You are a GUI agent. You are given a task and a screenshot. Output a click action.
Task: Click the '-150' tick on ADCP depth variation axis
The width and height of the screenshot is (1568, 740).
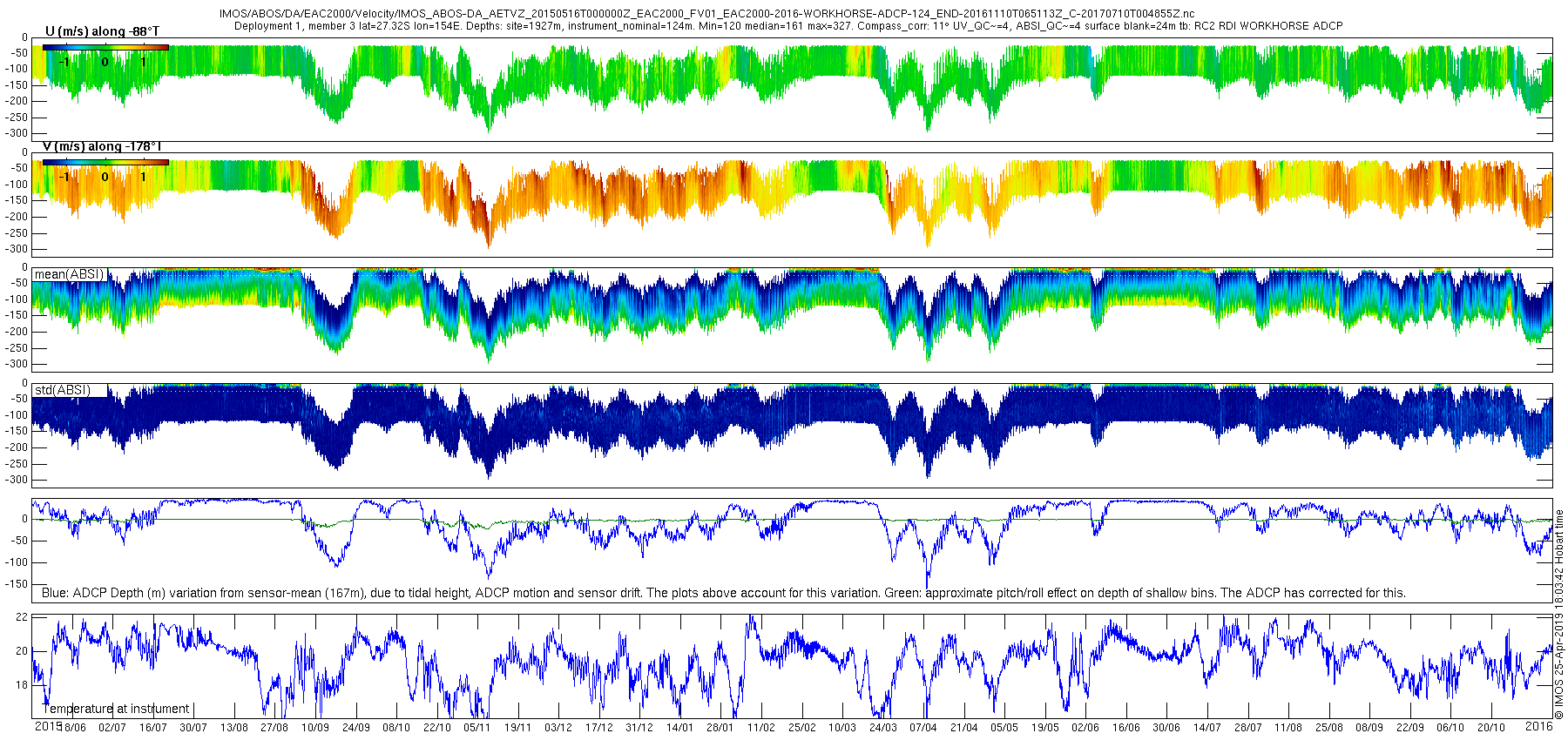[17, 584]
